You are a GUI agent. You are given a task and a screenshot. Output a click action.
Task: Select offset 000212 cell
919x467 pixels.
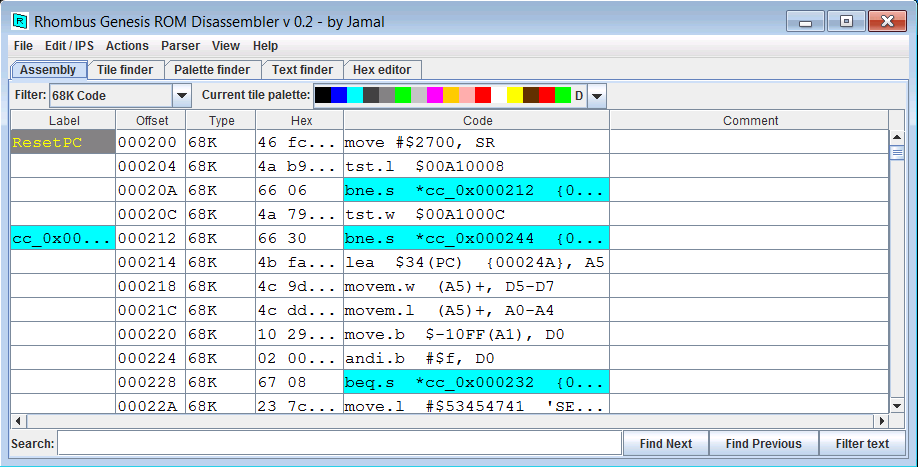click(x=151, y=238)
